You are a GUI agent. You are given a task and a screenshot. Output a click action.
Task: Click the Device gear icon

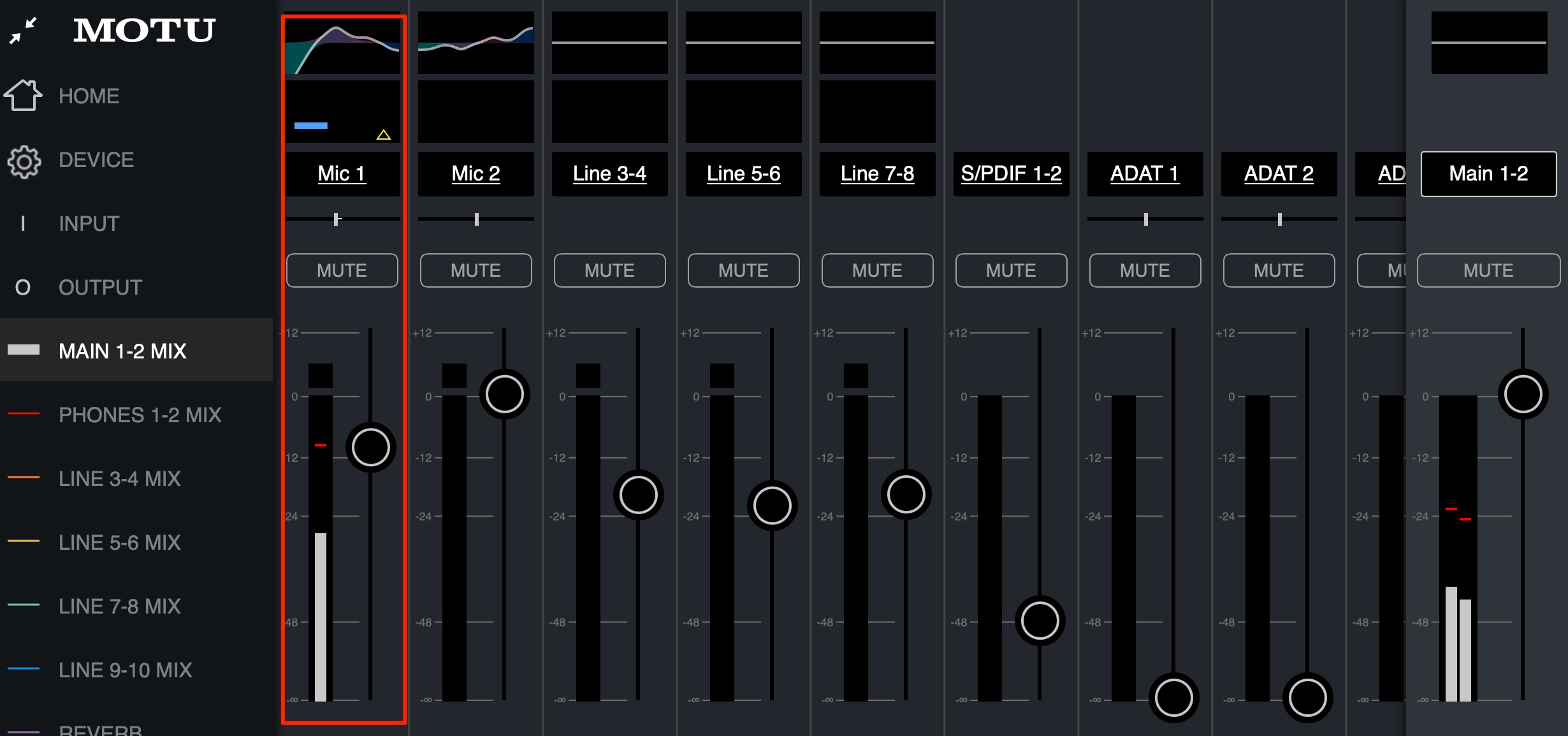24,161
